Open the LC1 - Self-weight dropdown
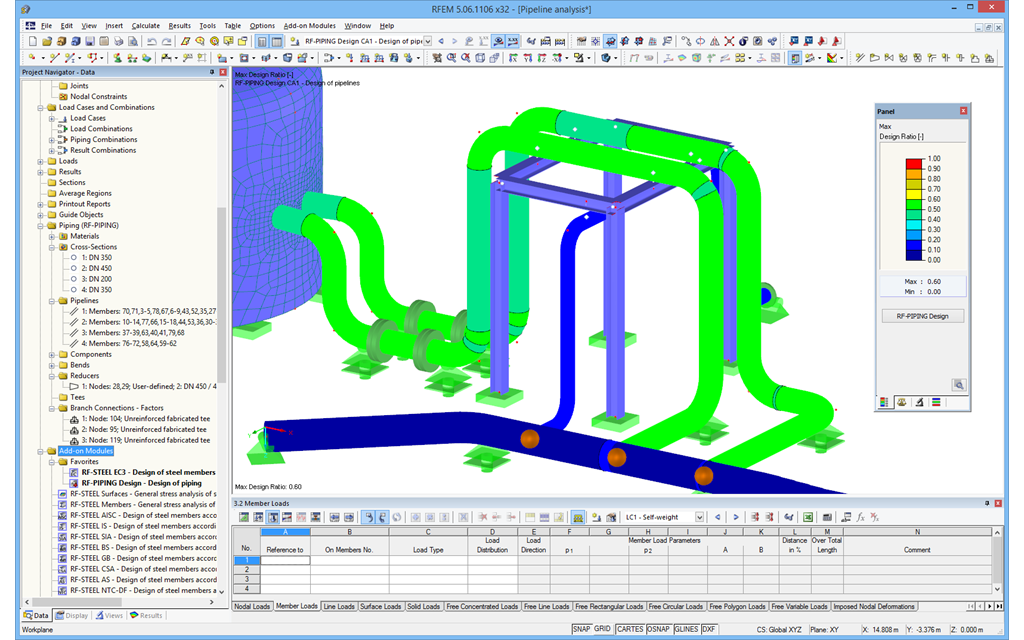The height and width of the screenshot is (640, 1024). (700, 516)
